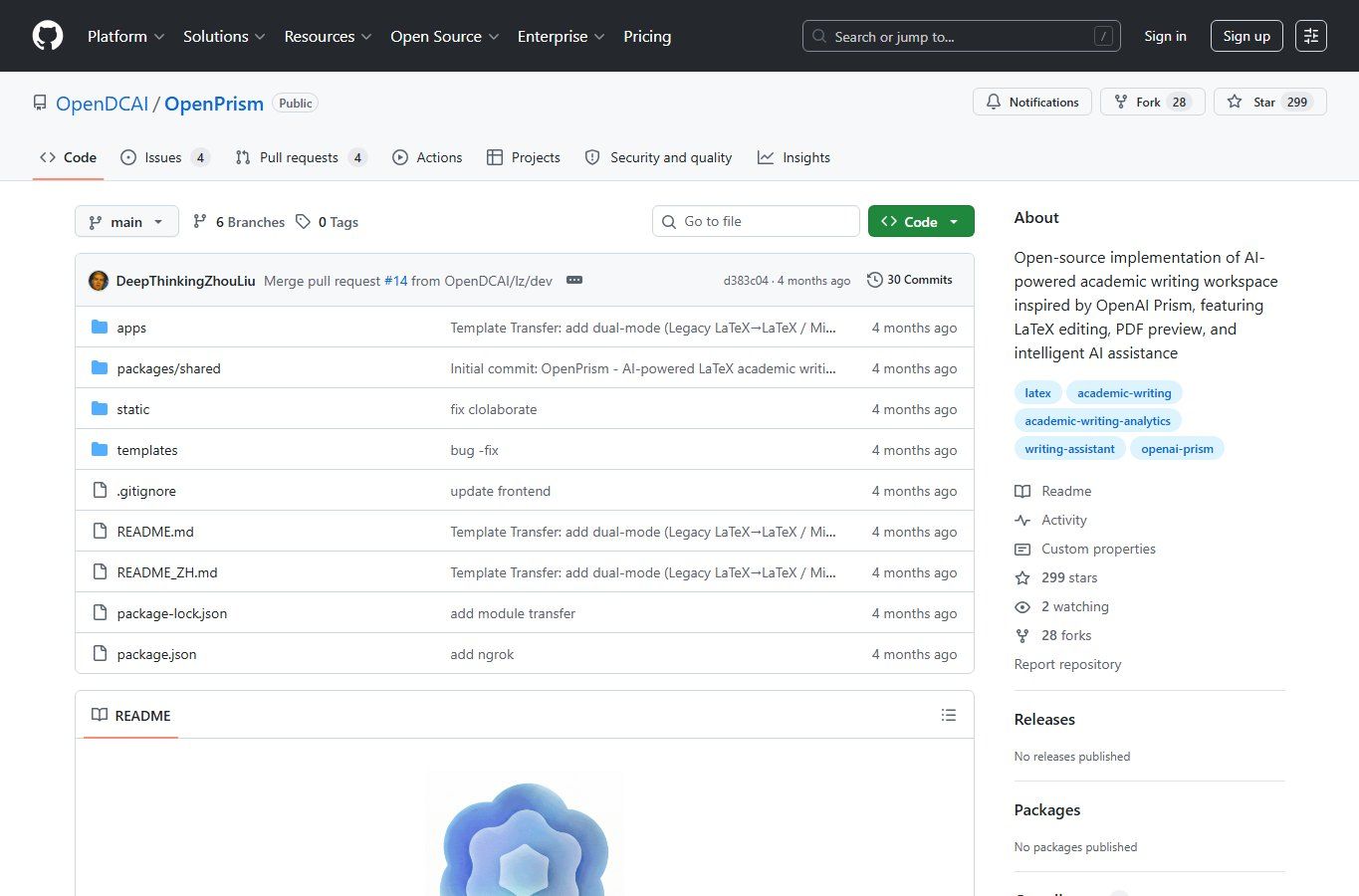Open the green Code dropdown button
1359x896 pixels.
921,221
